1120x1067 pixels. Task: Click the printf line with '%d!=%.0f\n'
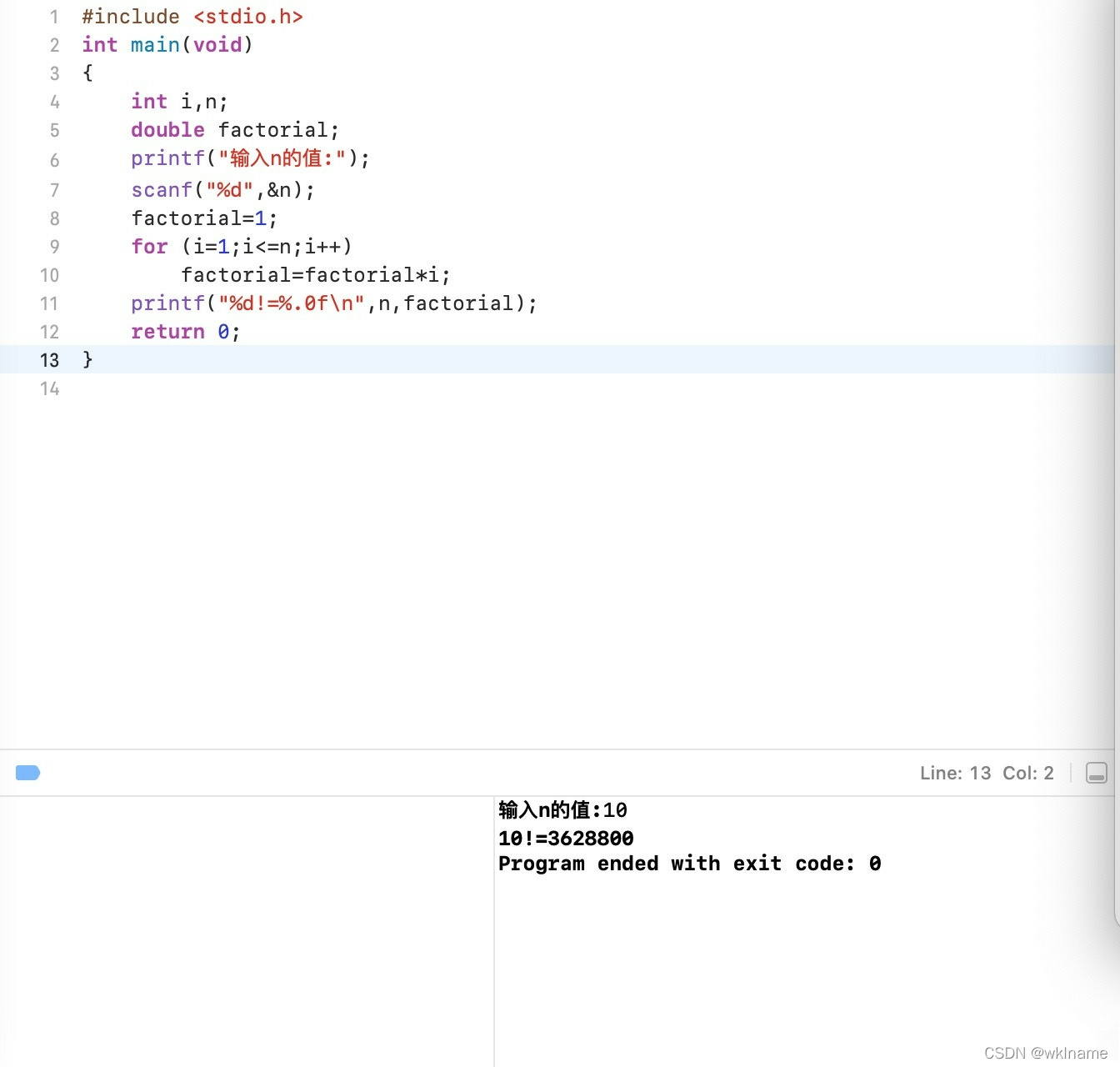(x=334, y=303)
